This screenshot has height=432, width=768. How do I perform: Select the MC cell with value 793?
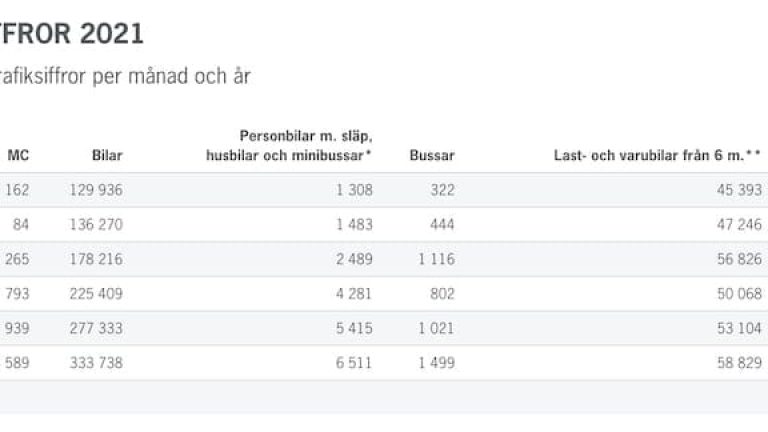18,294
